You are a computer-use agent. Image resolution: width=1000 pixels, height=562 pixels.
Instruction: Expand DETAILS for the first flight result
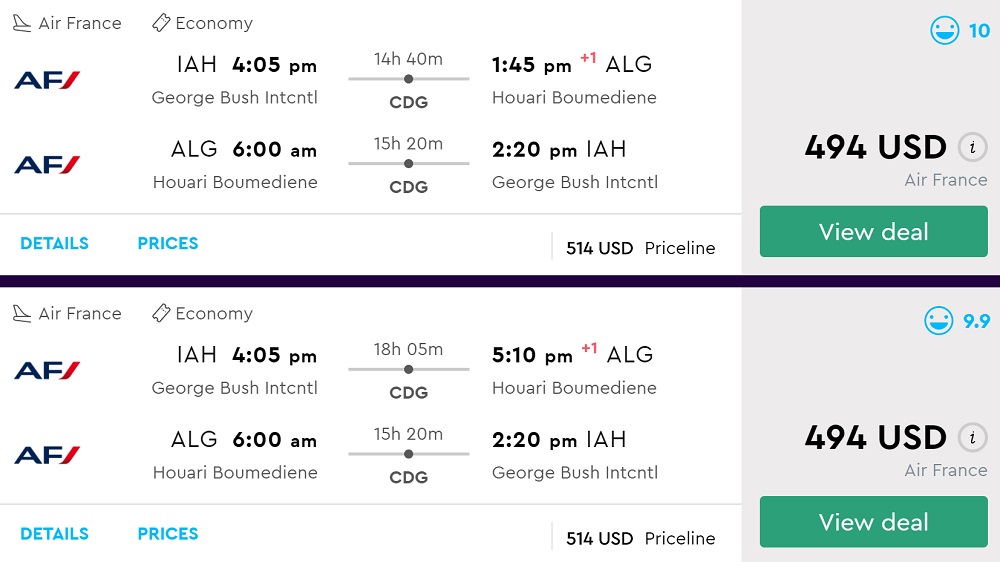54,243
